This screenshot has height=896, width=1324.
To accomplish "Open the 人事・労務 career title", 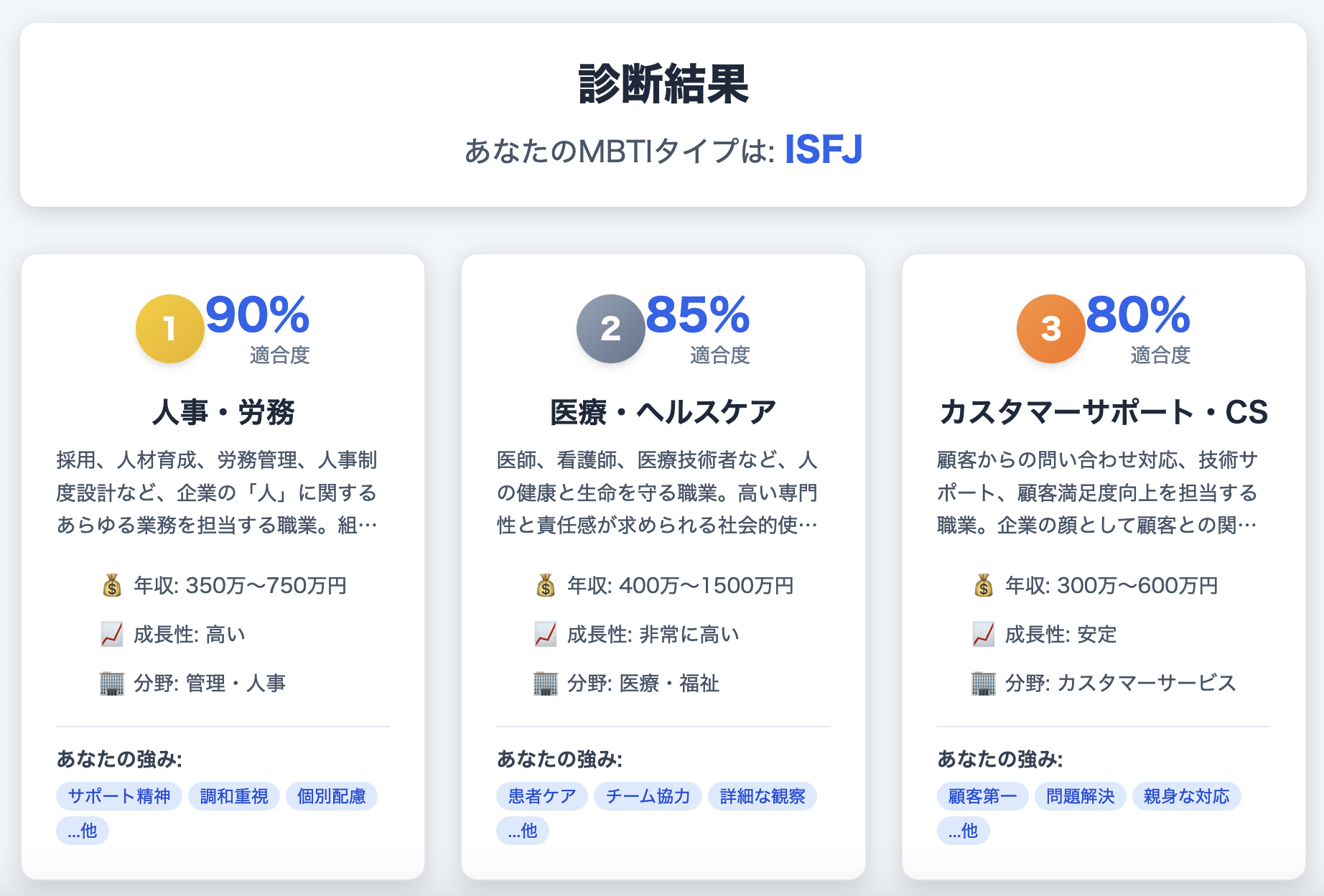I will pyautogui.click(x=223, y=413).
